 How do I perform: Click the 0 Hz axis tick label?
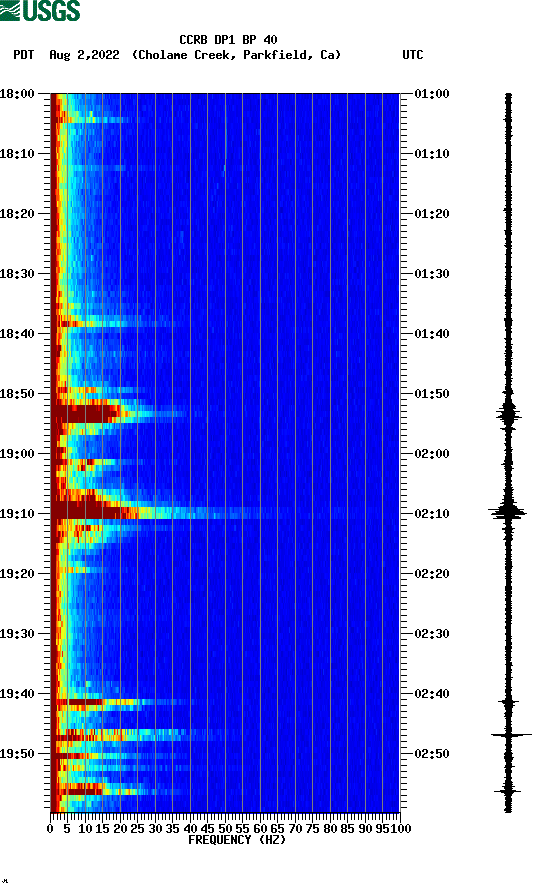pos(50,829)
